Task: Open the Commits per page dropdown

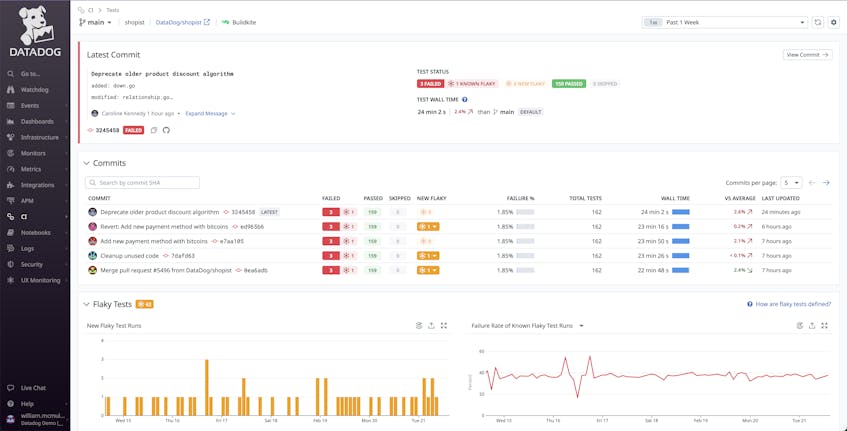Action: (x=792, y=183)
